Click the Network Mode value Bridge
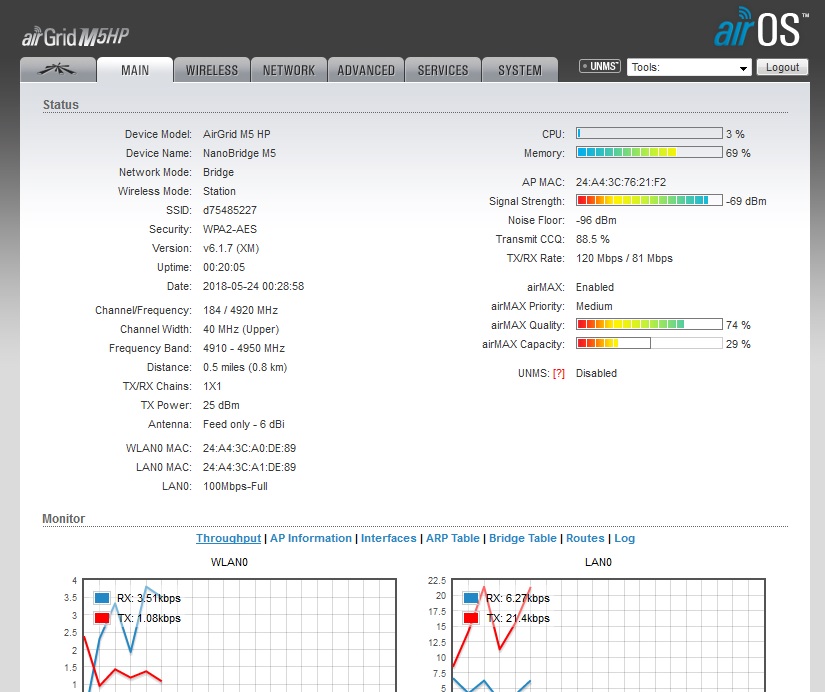This screenshot has width=825, height=692. point(218,172)
